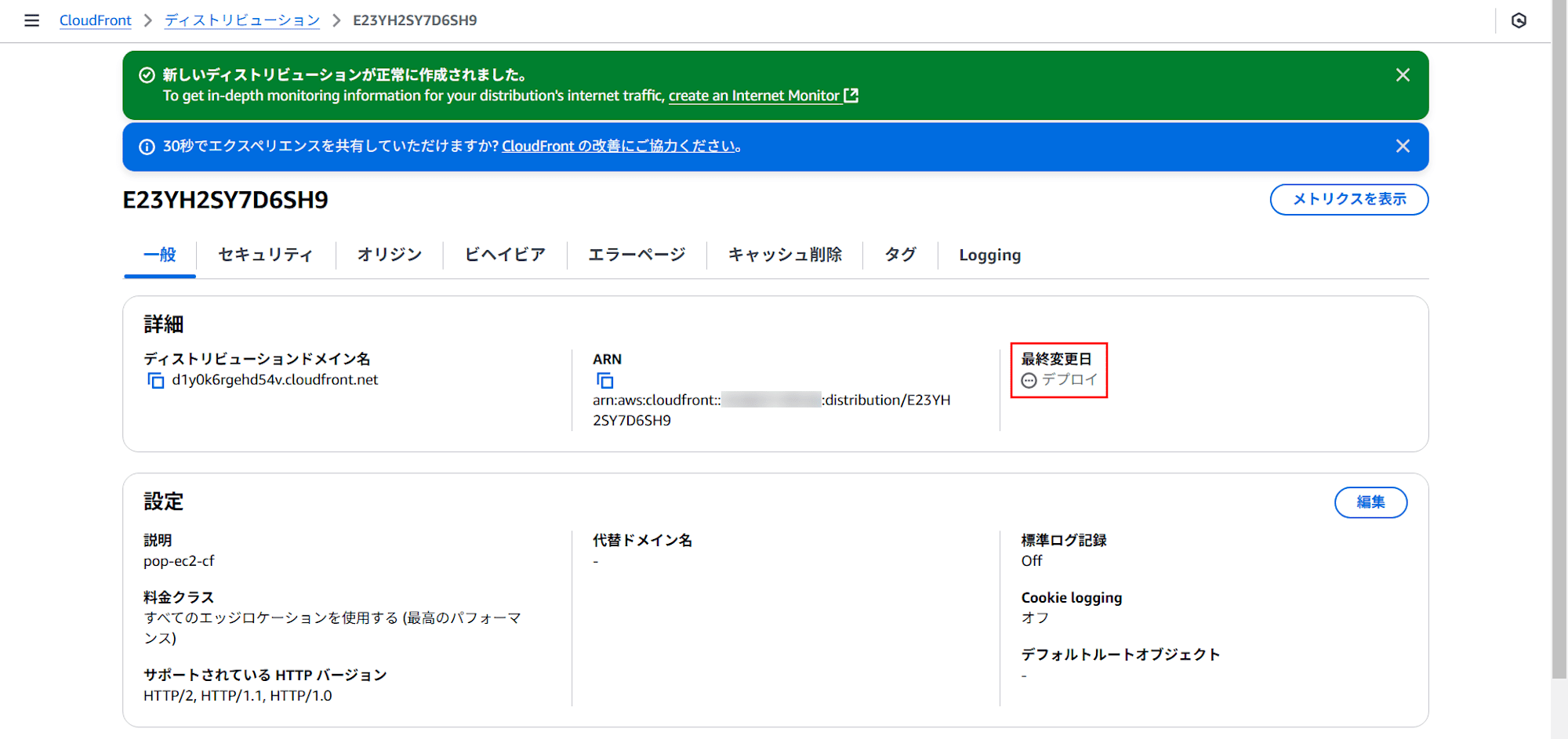Click the info icon in blue banner

tap(147, 147)
